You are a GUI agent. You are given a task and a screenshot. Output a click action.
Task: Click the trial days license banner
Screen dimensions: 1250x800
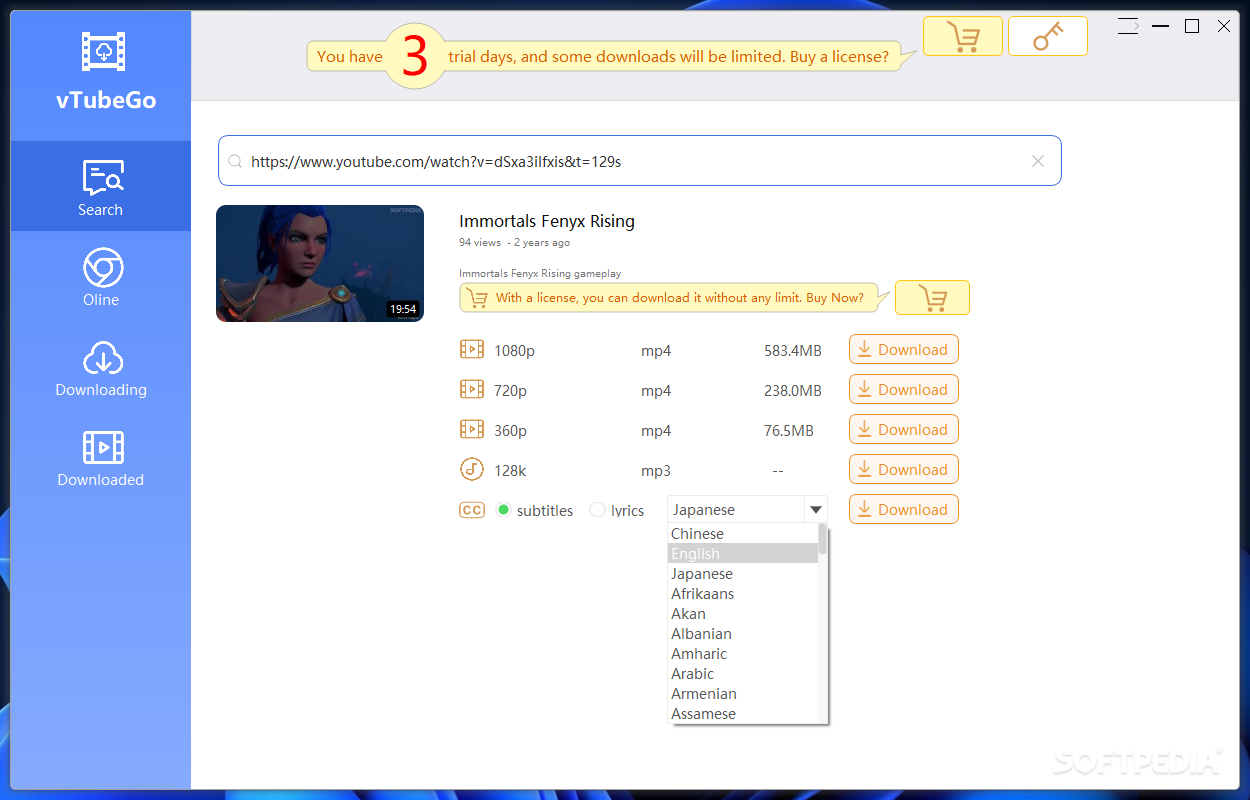(610, 56)
